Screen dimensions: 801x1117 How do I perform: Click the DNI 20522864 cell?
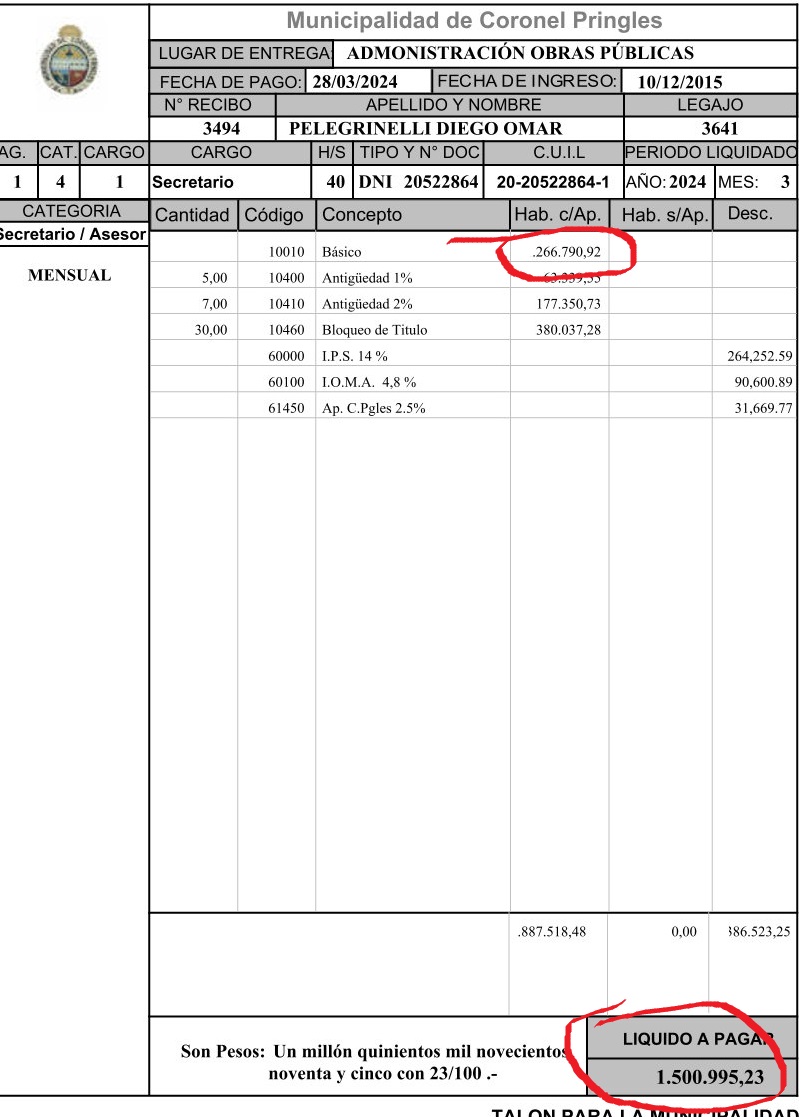(419, 182)
